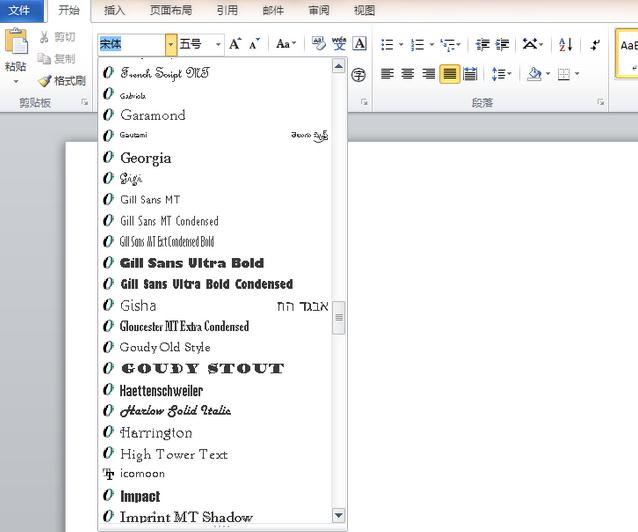Click the font name box showing 宋体
Screen dimensions: 638x532
pyautogui.click(x=131, y=44)
